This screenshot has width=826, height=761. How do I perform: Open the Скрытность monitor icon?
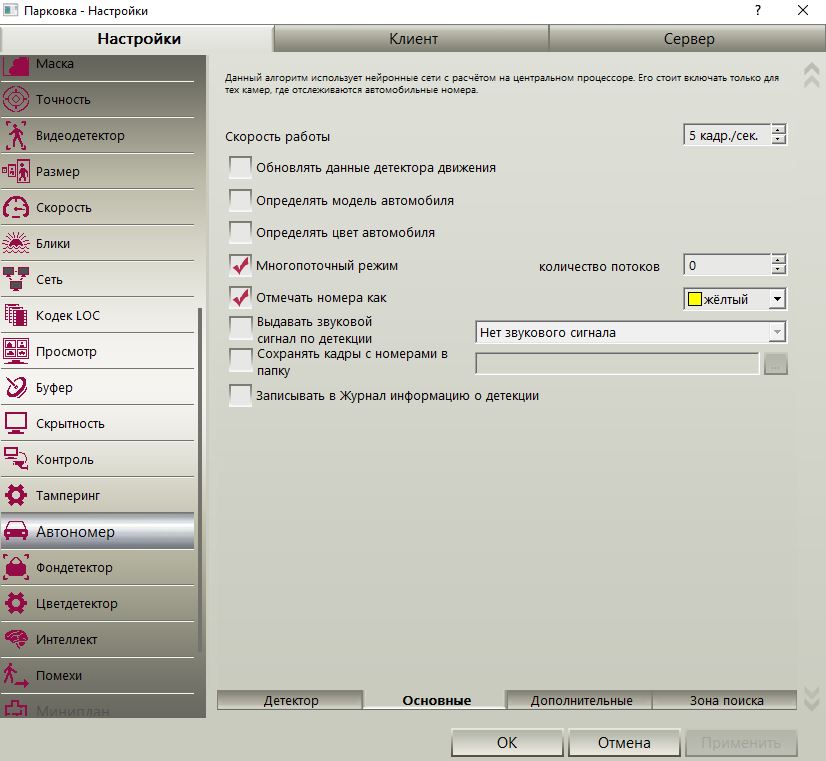point(16,423)
